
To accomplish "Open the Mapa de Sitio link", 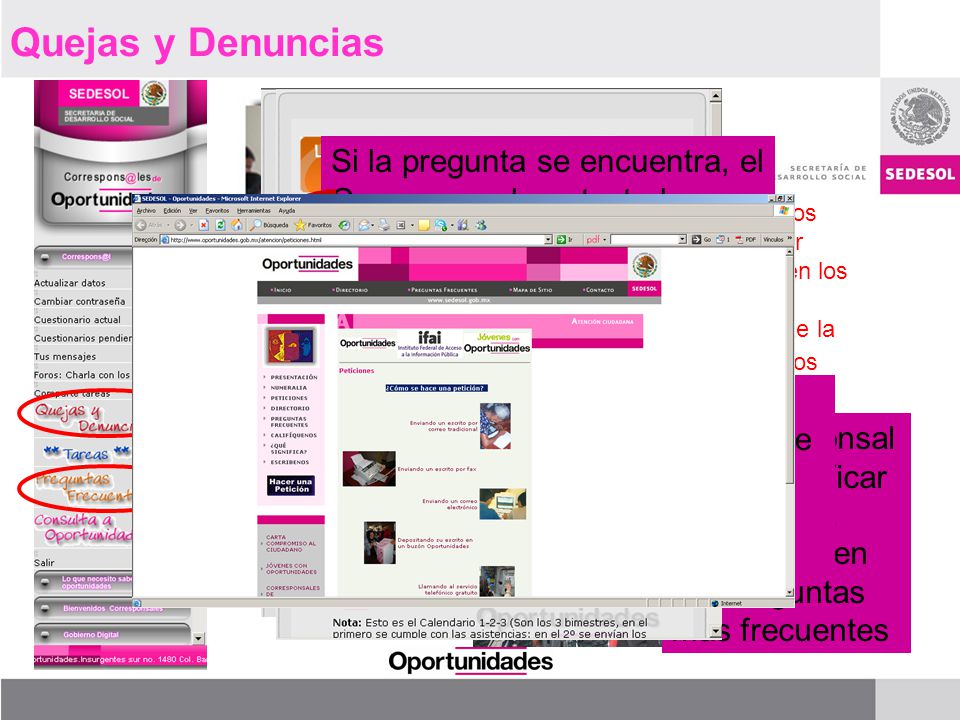I will pyautogui.click(x=531, y=290).
